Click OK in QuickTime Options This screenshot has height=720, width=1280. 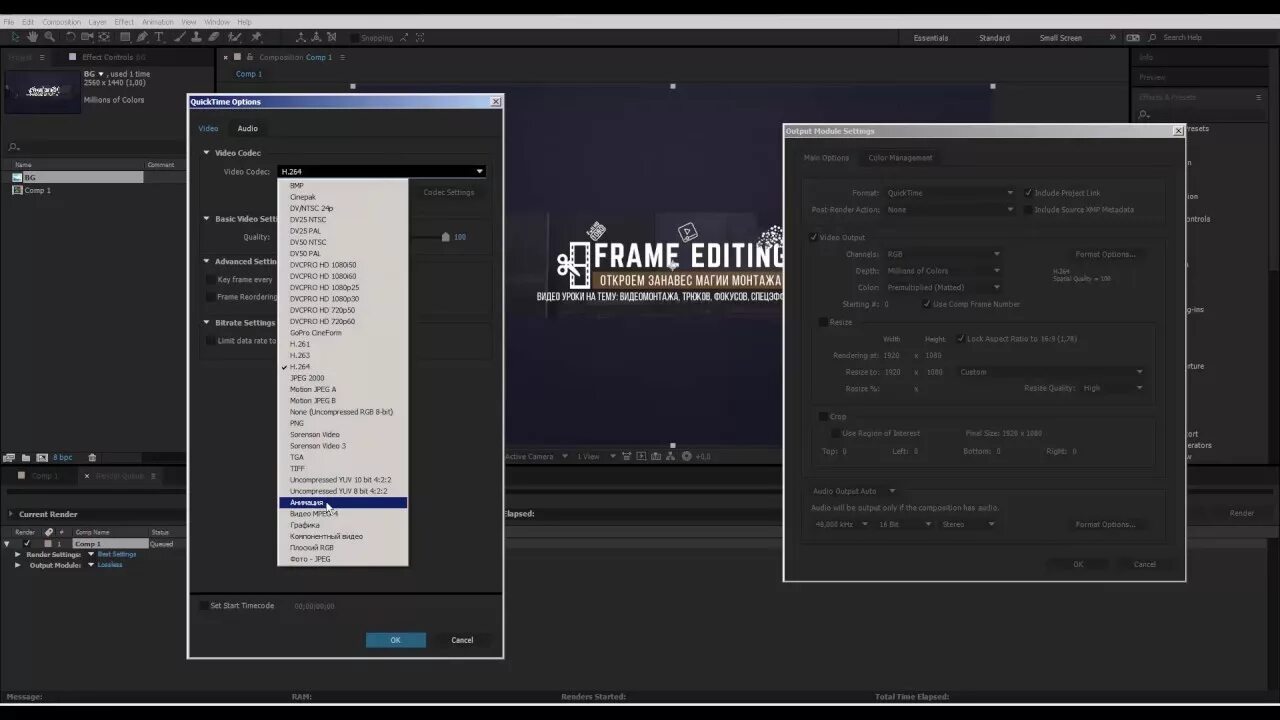pyautogui.click(x=395, y=640)
